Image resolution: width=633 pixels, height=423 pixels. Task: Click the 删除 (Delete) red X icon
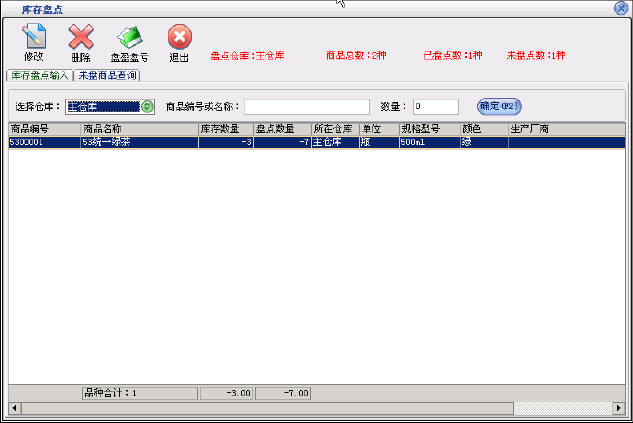click(x=81, y=41)
